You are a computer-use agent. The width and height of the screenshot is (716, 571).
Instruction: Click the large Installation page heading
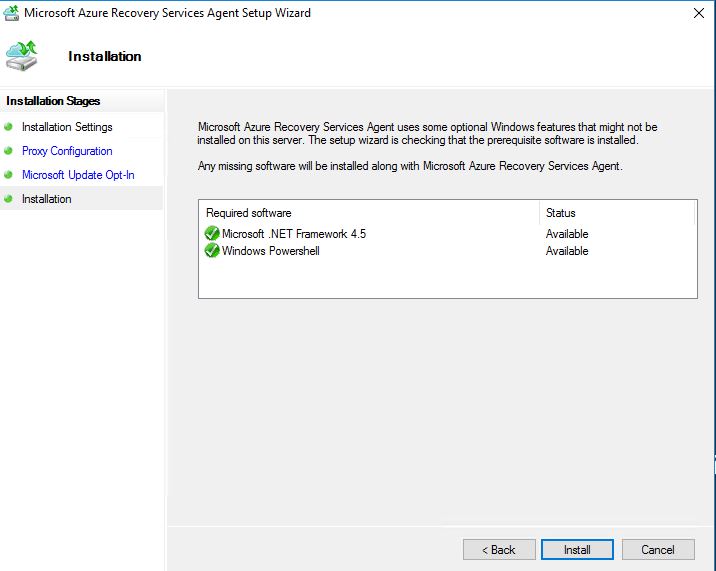105,56
